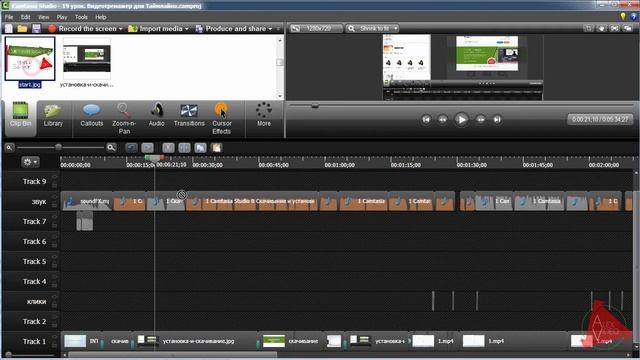Click the timeline zoom out magnifier
The height and width of the screenshot is (360, 640).
9,147
